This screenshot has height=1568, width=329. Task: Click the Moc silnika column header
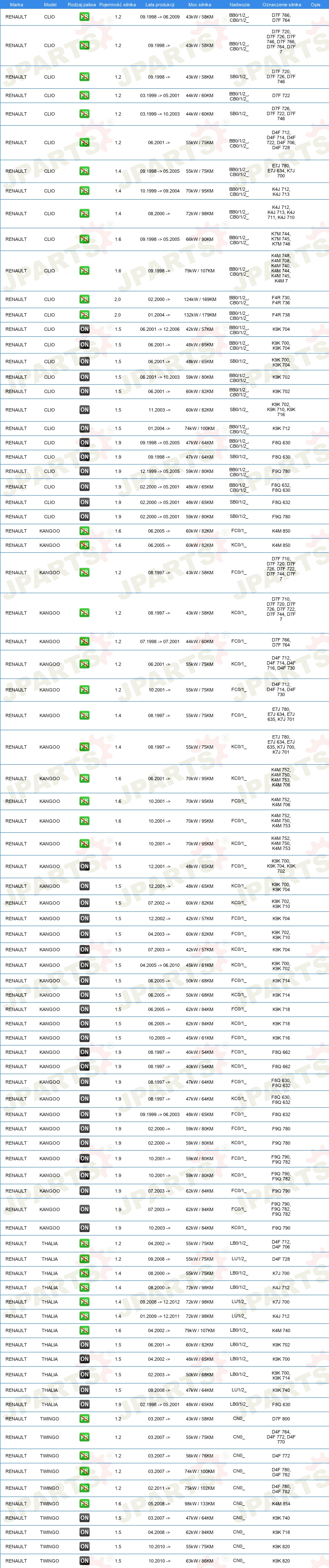[x=200, y=4]
